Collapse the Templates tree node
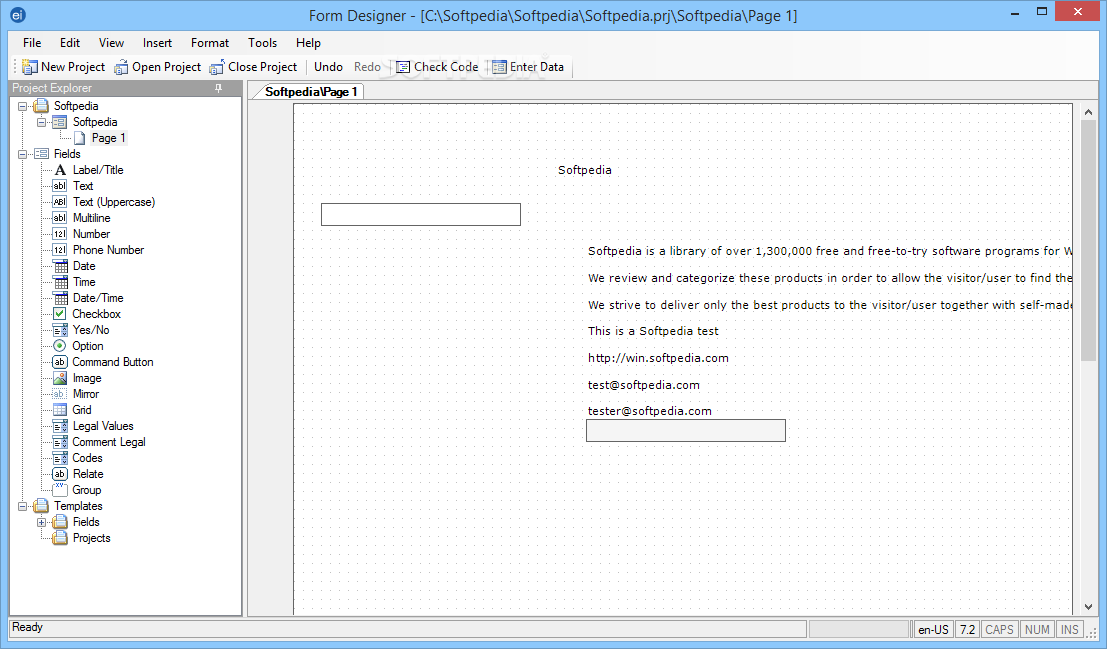The image size is (1107, 649). tap(23, 506)
